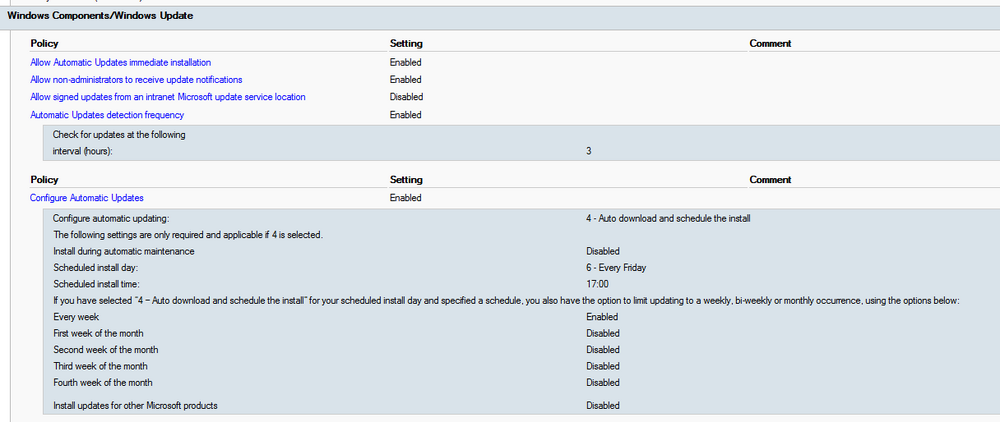Screen dimensions: 1000x422
Task: Select the update interval value 3
Action: [x=588, y=152]
